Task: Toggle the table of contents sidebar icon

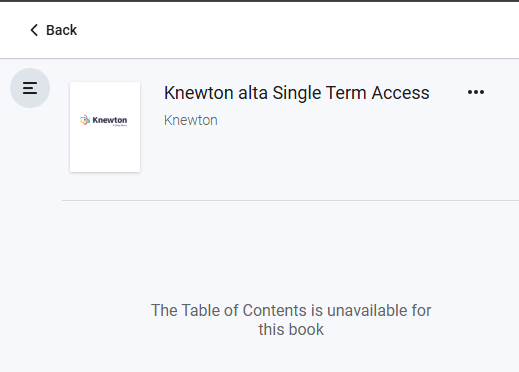Action: click(30, 88)
